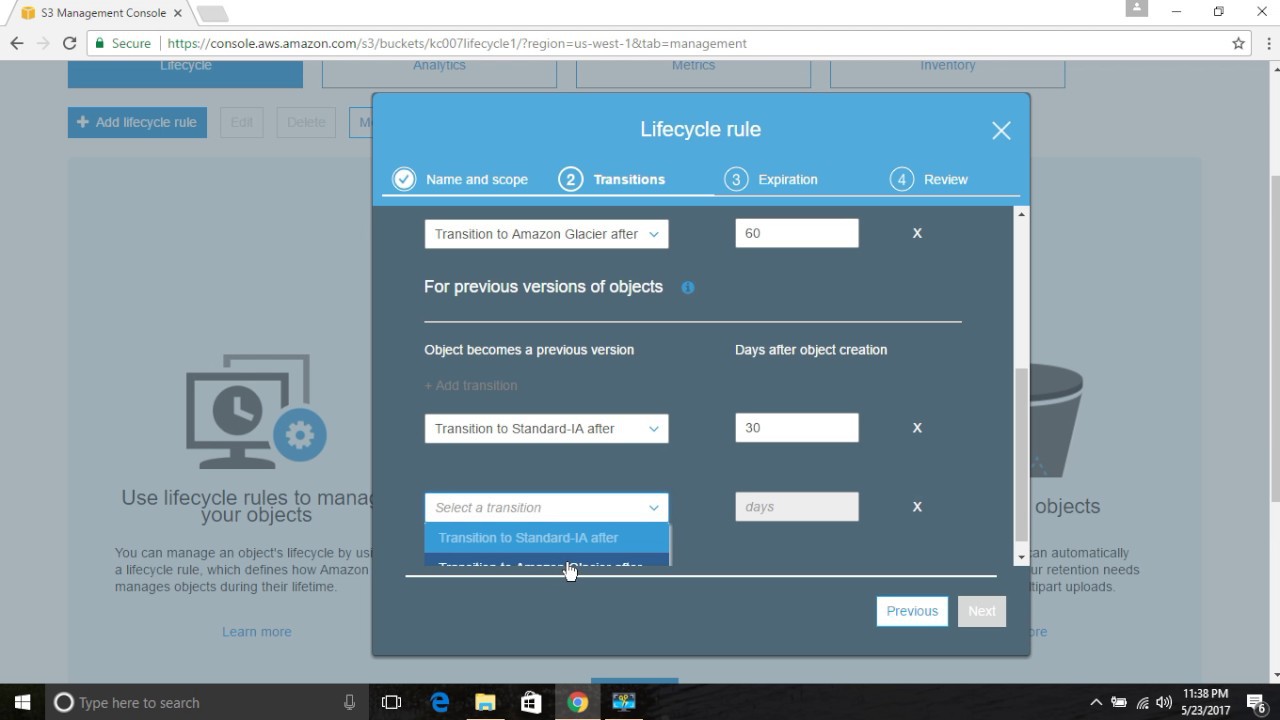Click the 60 days input field

[x=796, y=234]
